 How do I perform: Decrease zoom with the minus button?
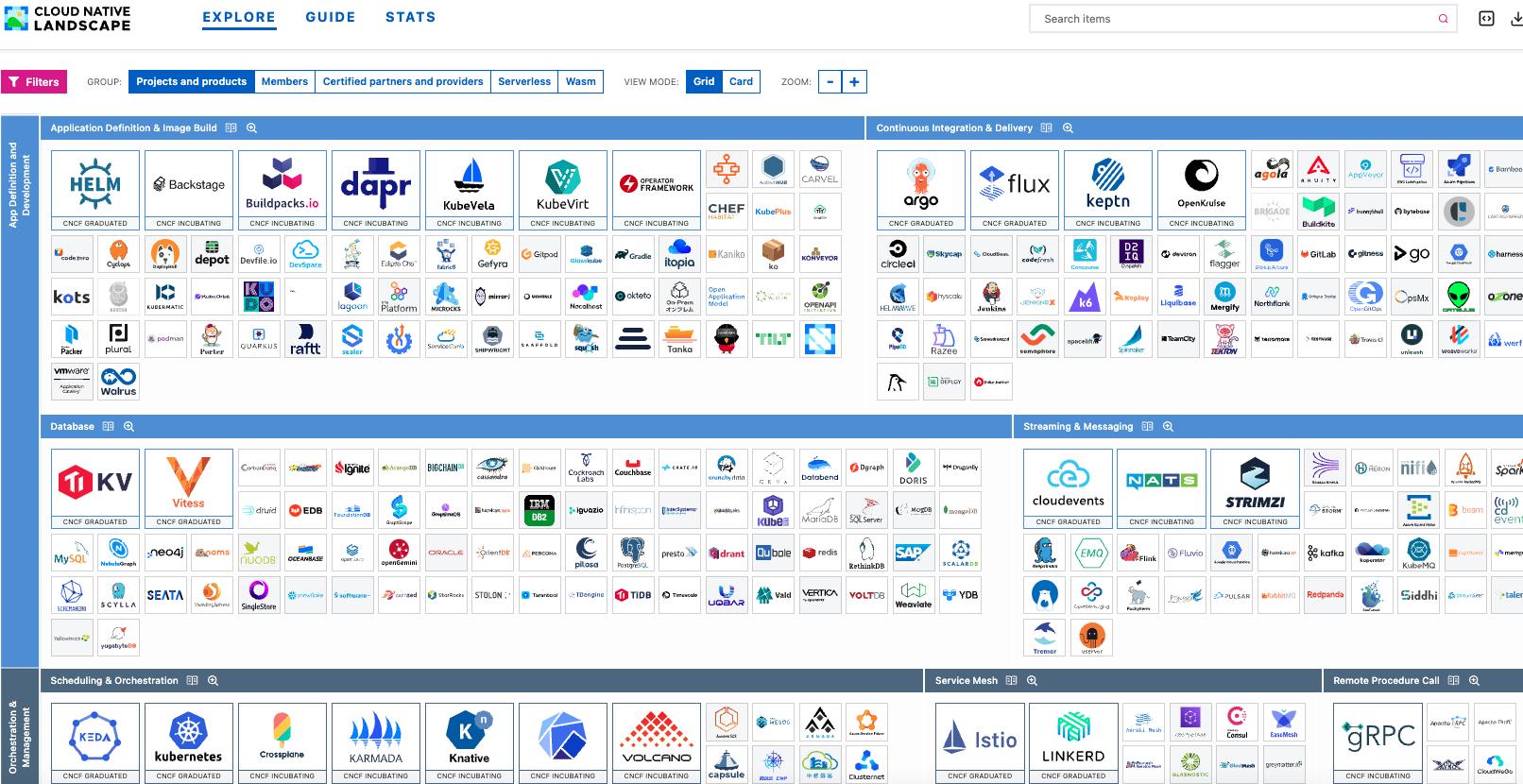pyautogui.click(x=830, y=82)
